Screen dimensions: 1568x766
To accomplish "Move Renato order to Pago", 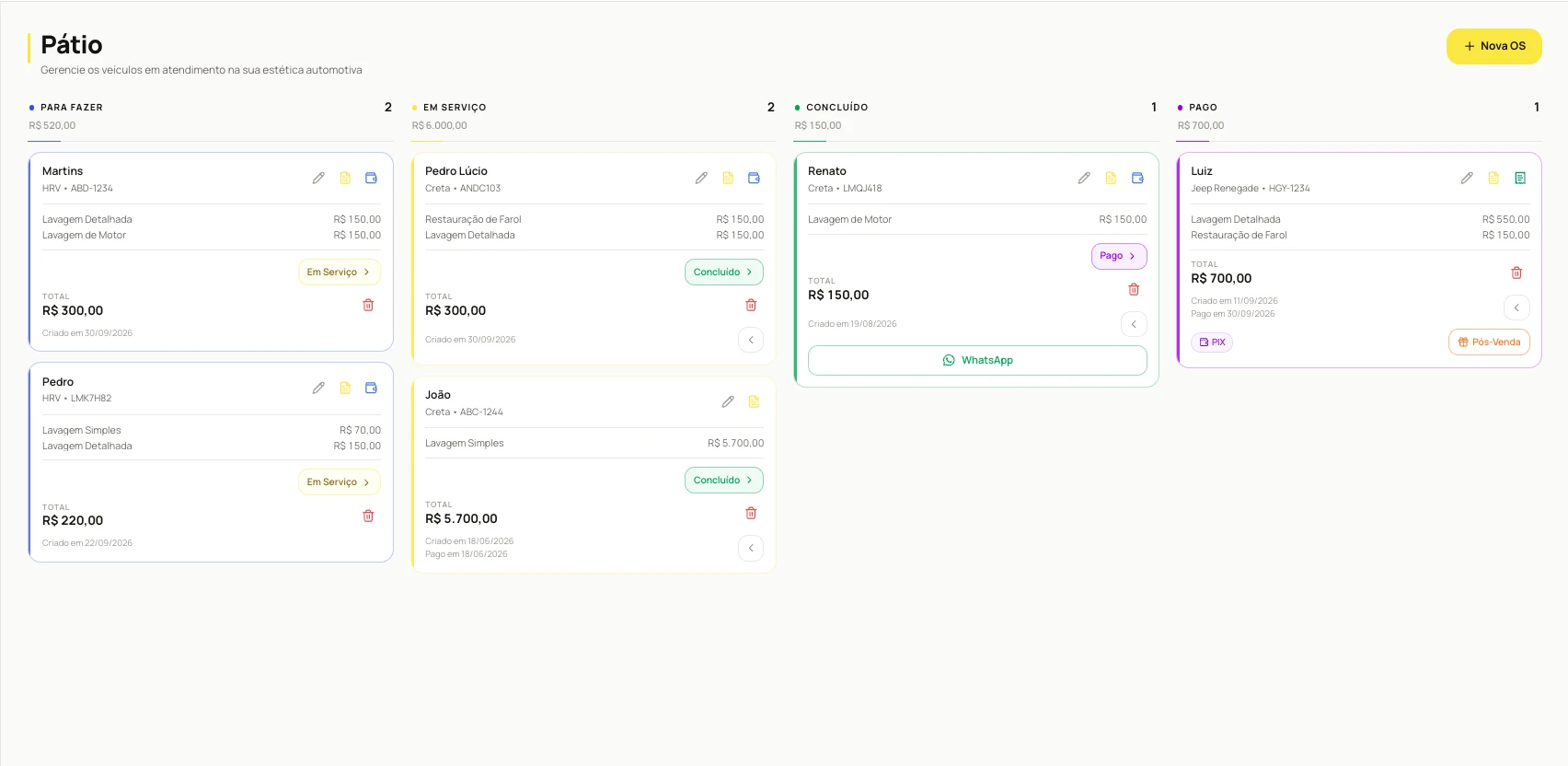I will pos(1119,256).
